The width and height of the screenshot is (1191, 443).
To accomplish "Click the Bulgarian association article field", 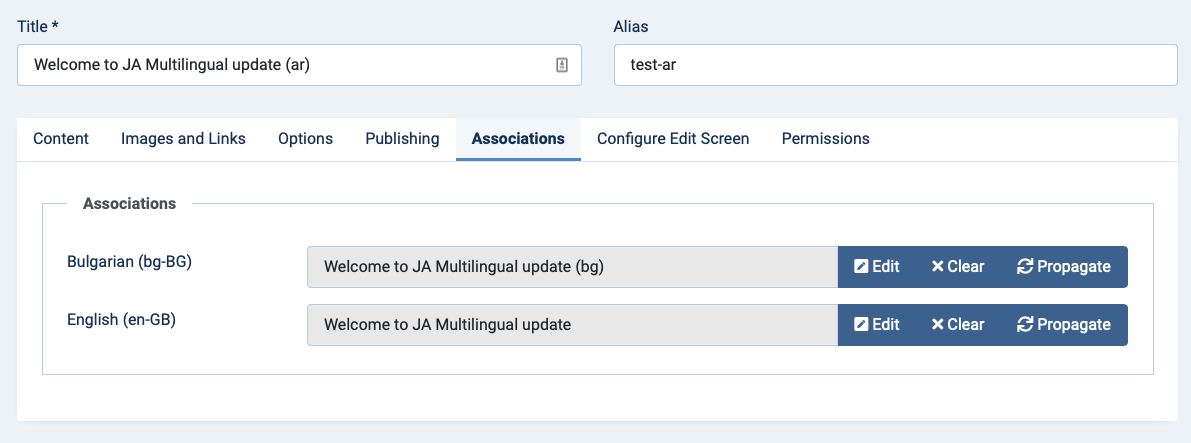I will pos(573,267).
